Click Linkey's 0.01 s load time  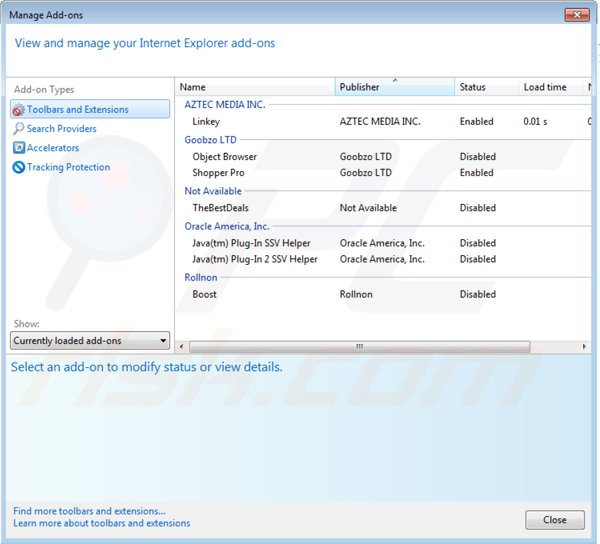(x=535, y=121)
